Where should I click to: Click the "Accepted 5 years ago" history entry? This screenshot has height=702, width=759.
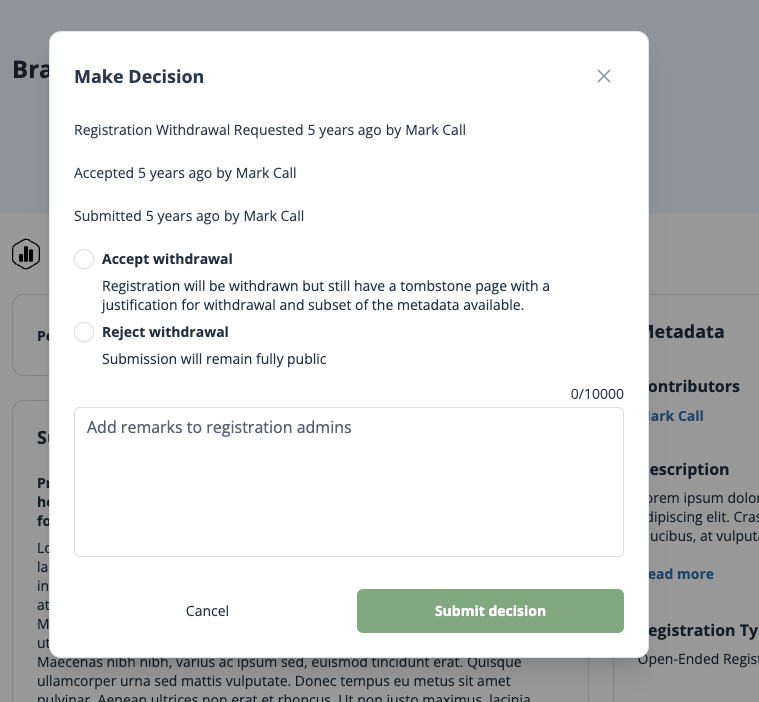[185, 173]
